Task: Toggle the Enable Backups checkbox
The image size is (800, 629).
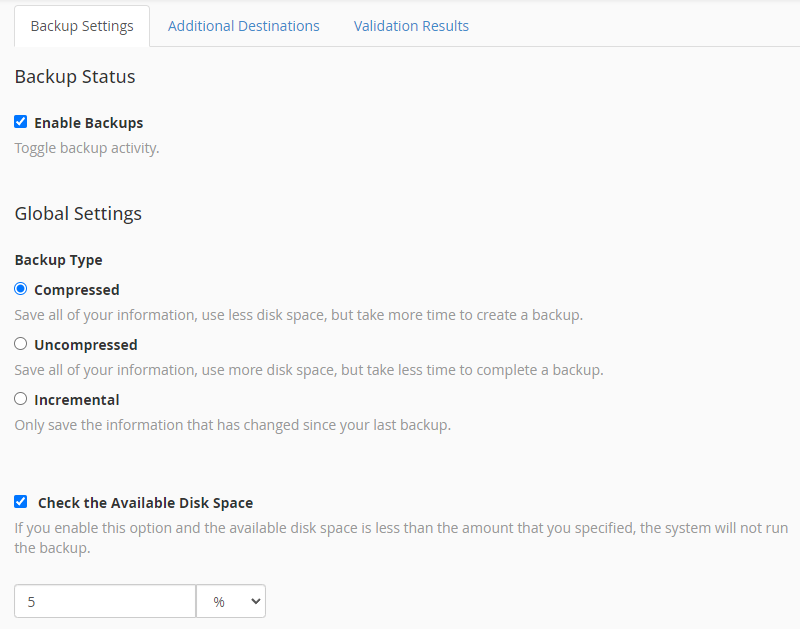Action: tap(20, 121)
